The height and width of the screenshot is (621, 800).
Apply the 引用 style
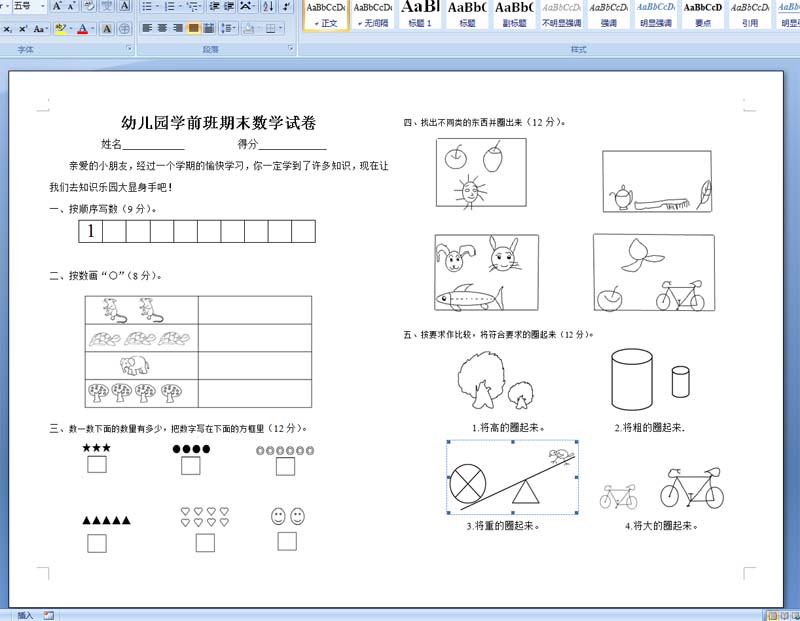click(x=749, y=15)
